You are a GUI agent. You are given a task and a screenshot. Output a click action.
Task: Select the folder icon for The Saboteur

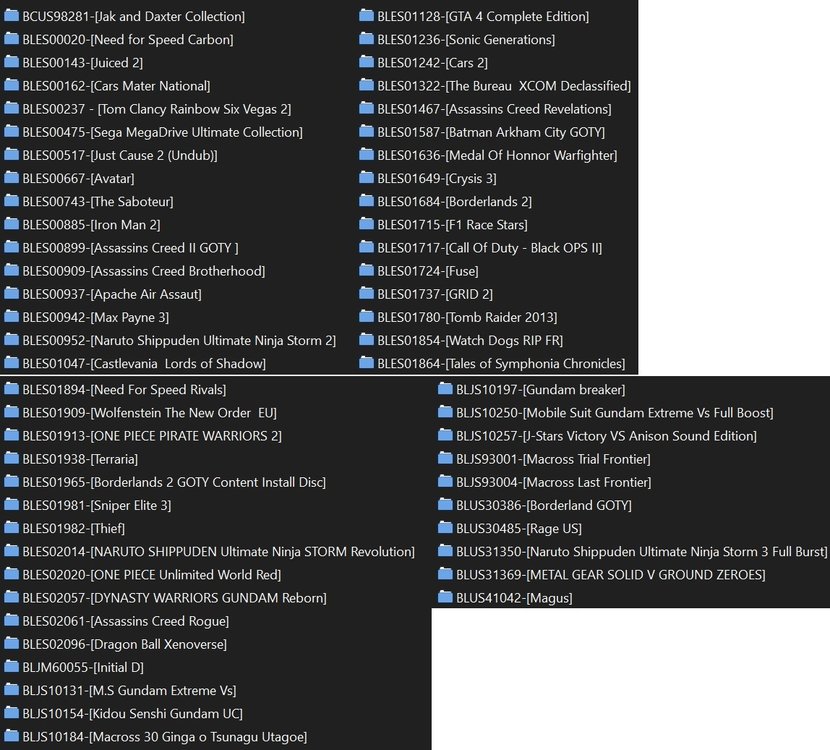point(11,201)
